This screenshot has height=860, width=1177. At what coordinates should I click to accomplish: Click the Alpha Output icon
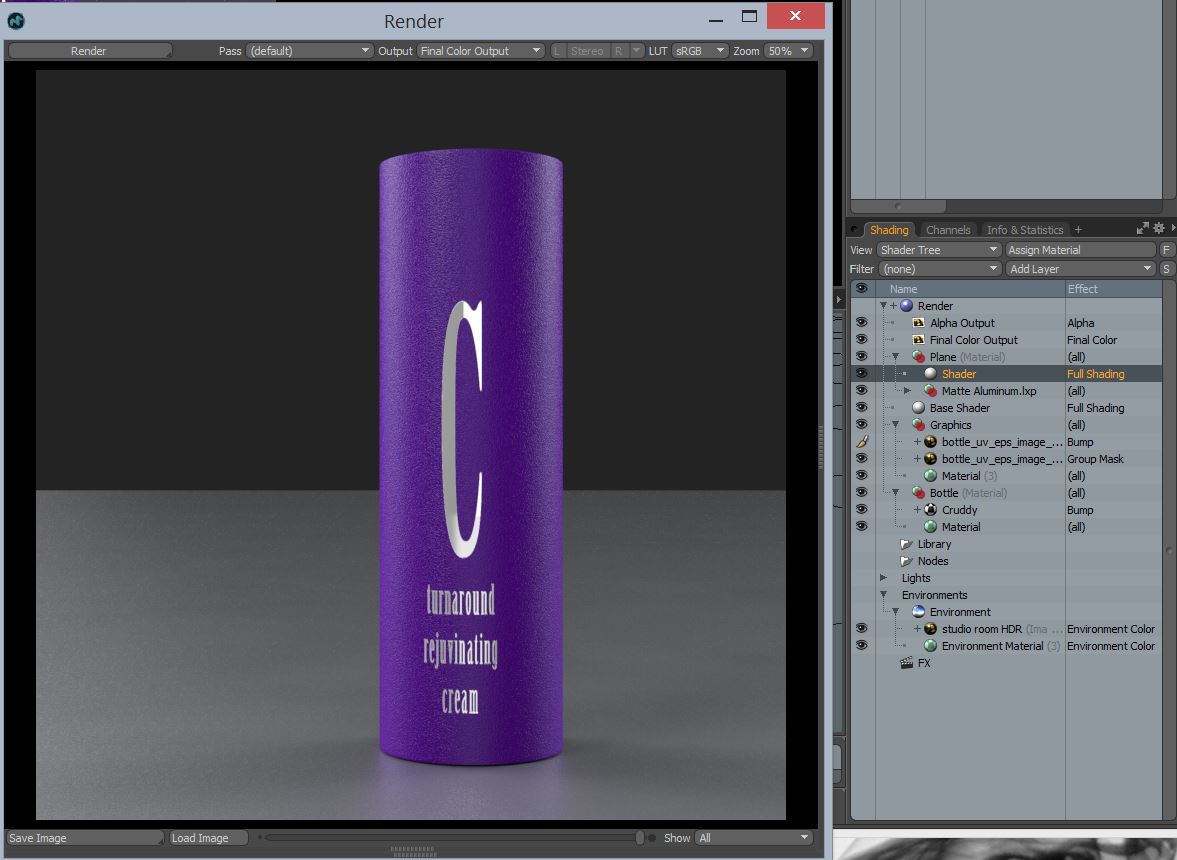[918, 323]
